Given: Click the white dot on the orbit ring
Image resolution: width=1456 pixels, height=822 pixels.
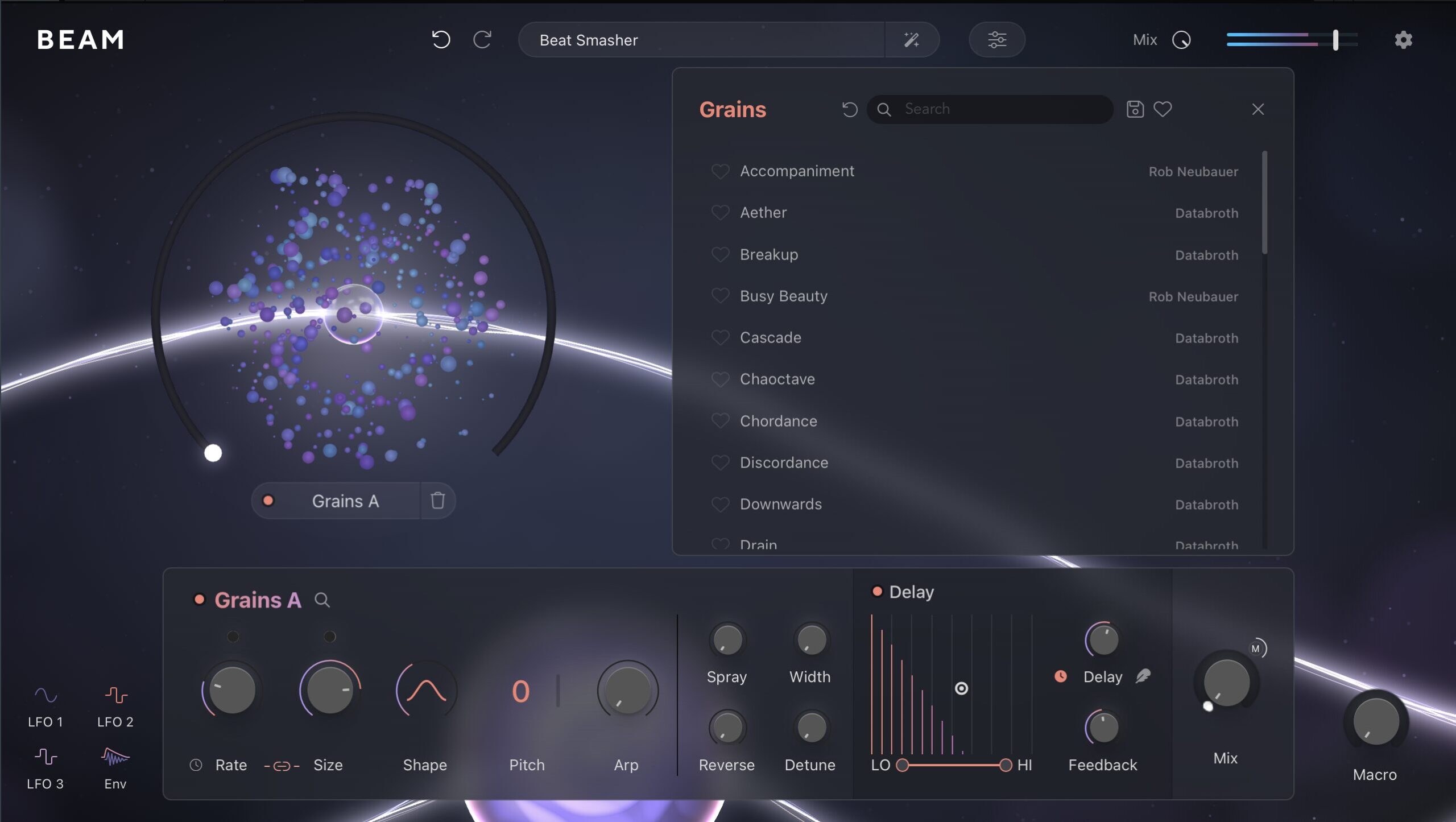Looking at the screenshot, I should (x=213, y=453).
